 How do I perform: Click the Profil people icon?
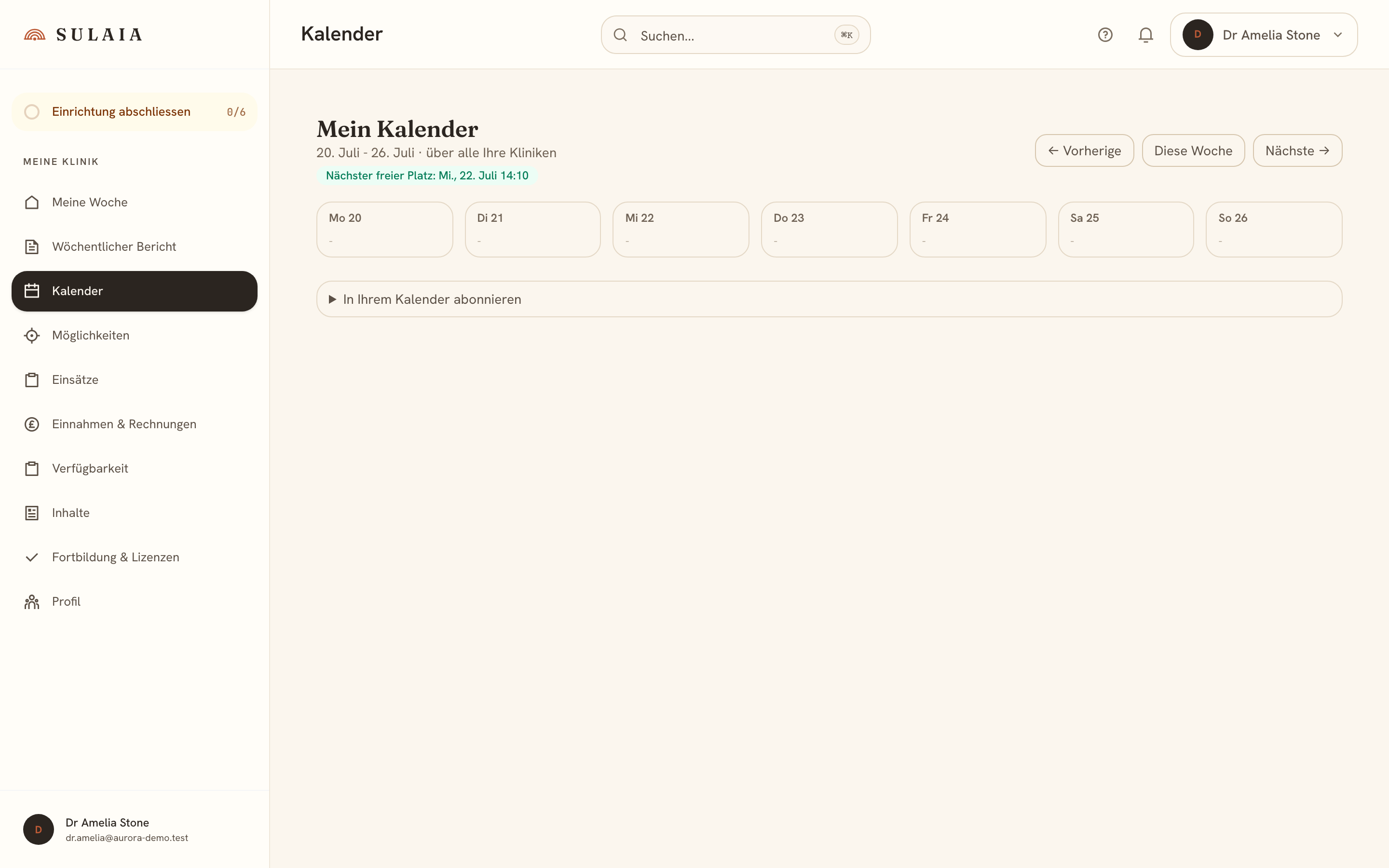point(32,602)
